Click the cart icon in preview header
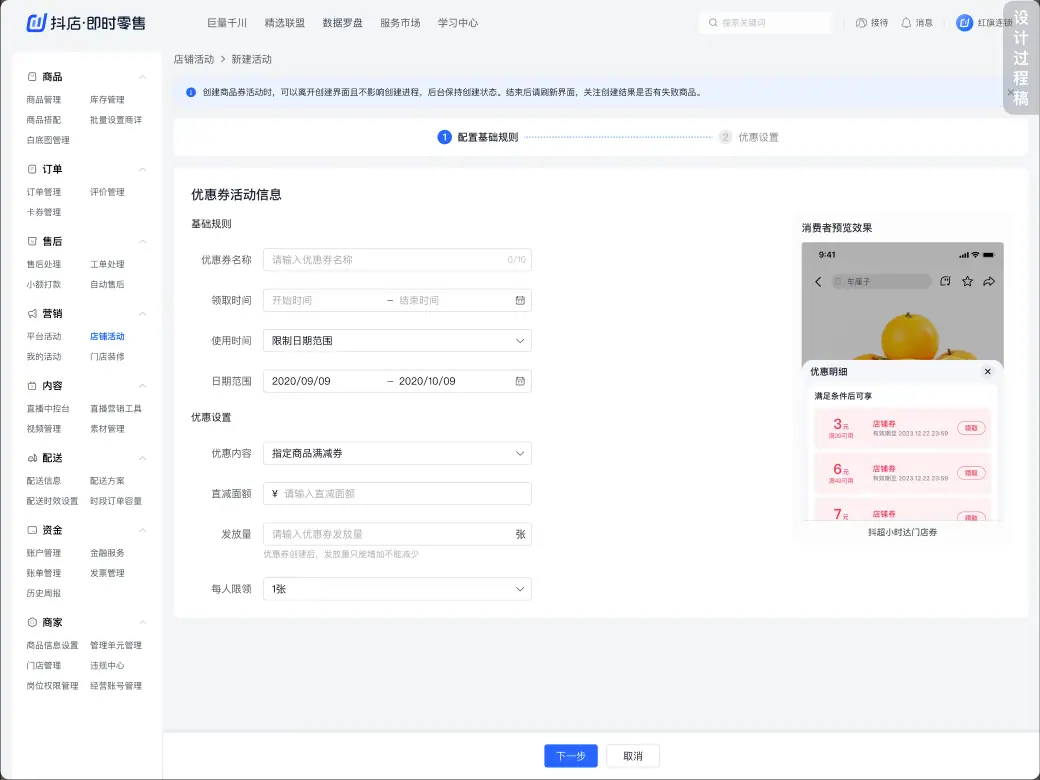The image size is (1040, 780). coord(945,281)
